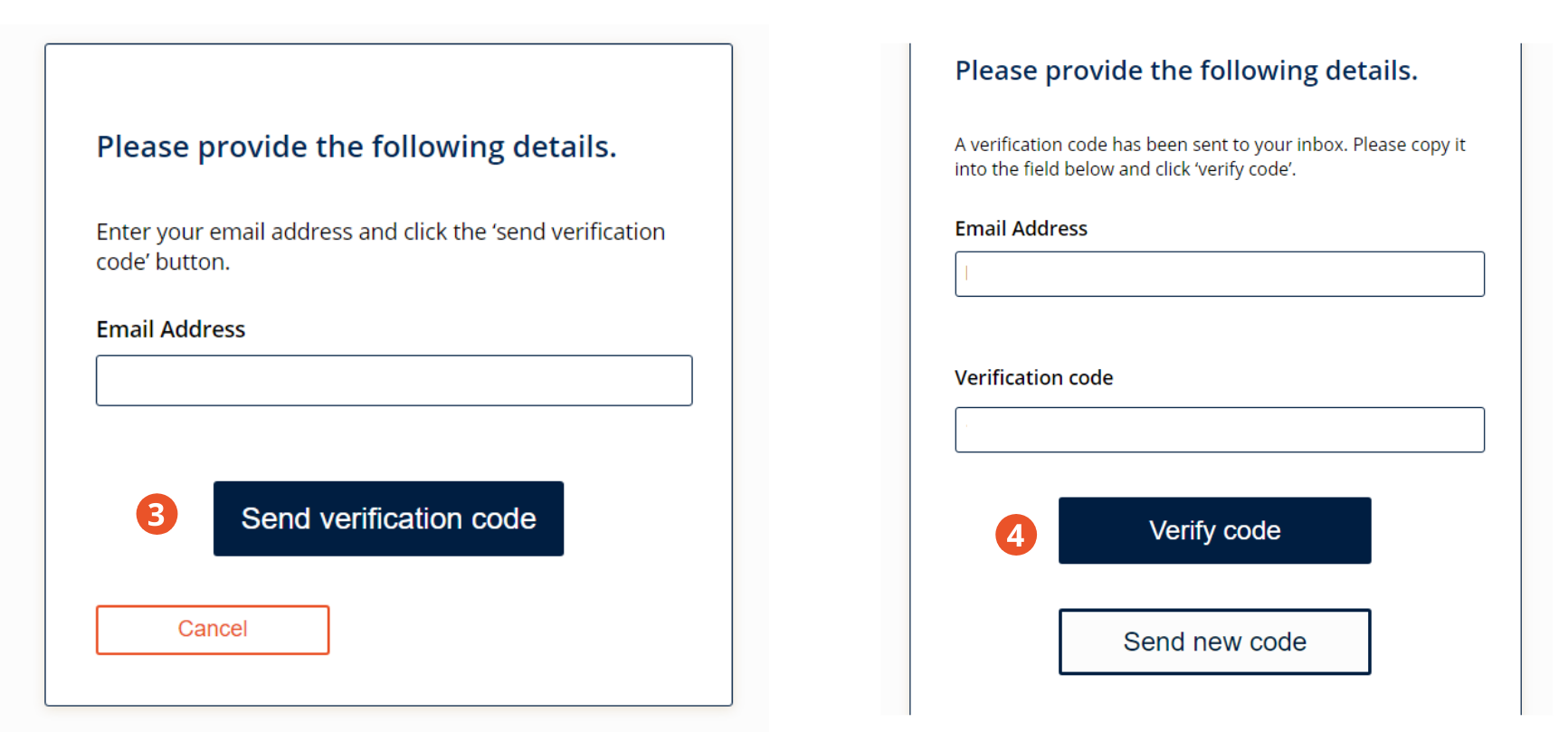Select the Verification code input box
The image size is (1568, 732).
point(1219,430)
